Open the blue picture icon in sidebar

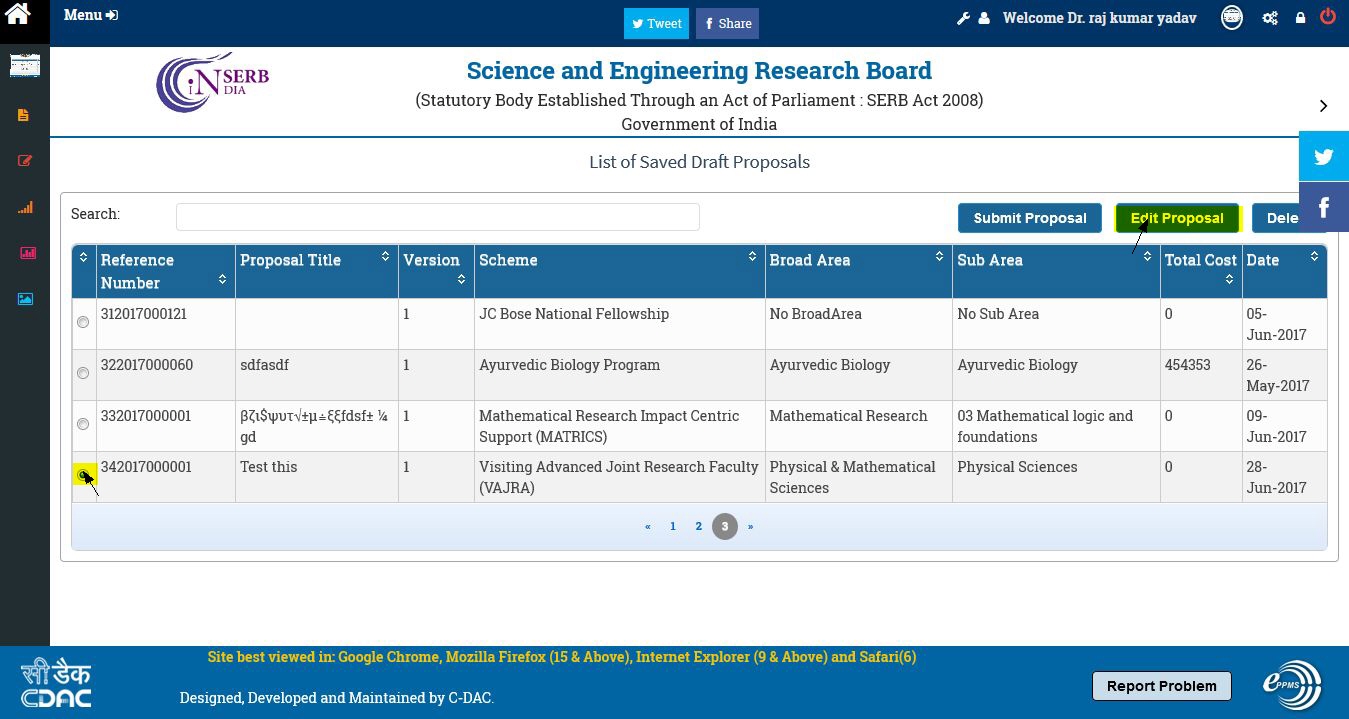click(x=25, y=299)
